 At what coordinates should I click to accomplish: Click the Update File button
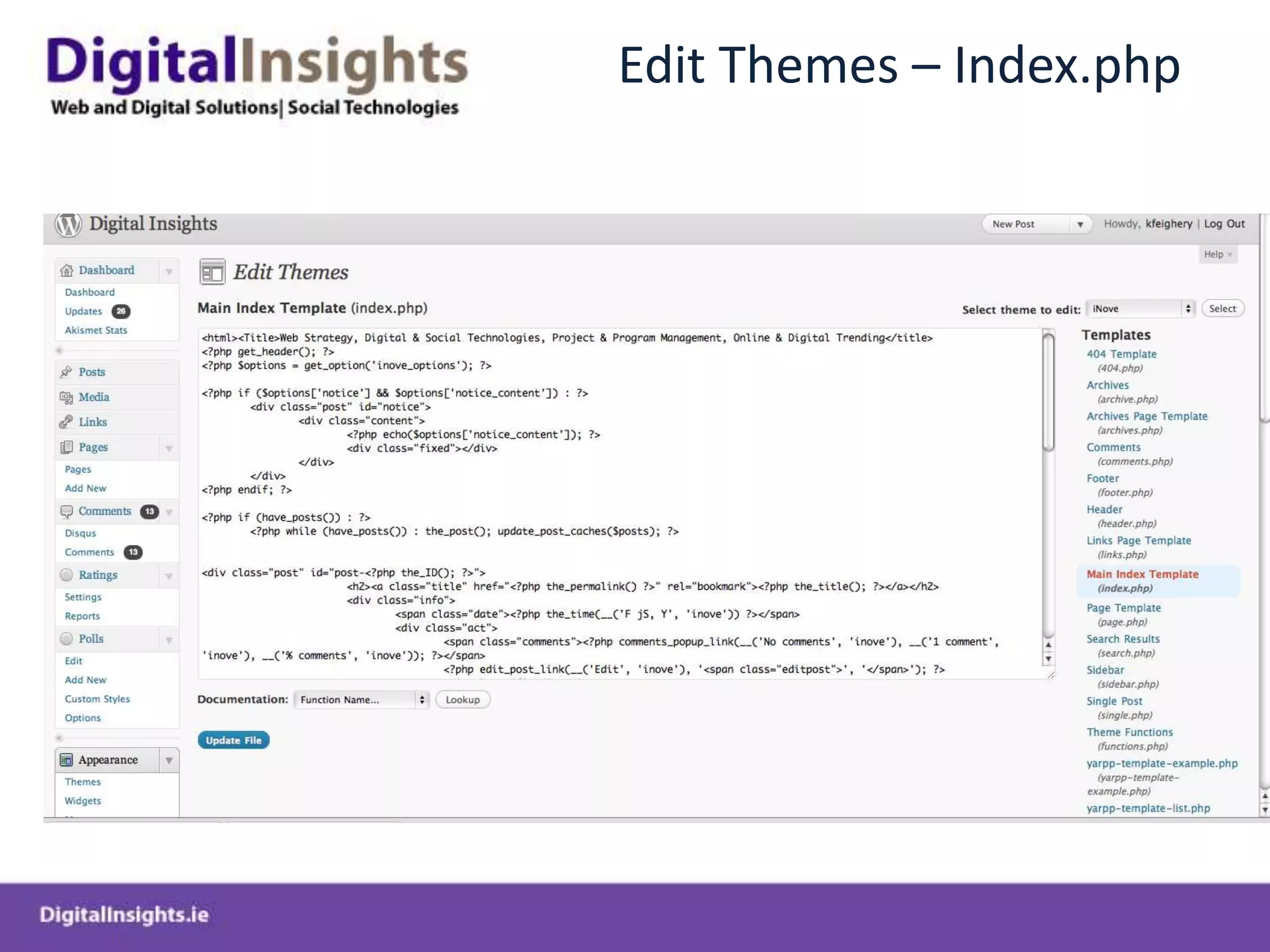pyautogui.click(x=234, y=740)
